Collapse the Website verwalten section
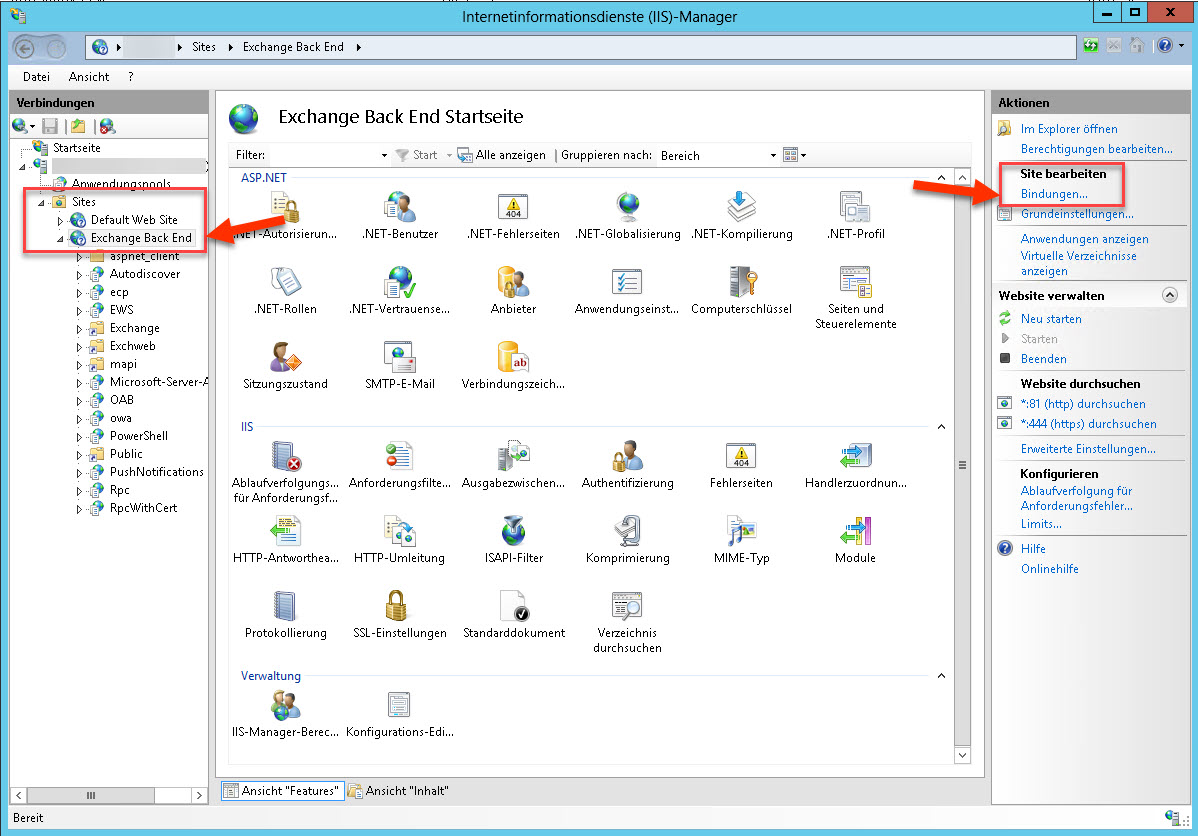The height and width of the screenshot is (836, 1198). (1170, 296)
